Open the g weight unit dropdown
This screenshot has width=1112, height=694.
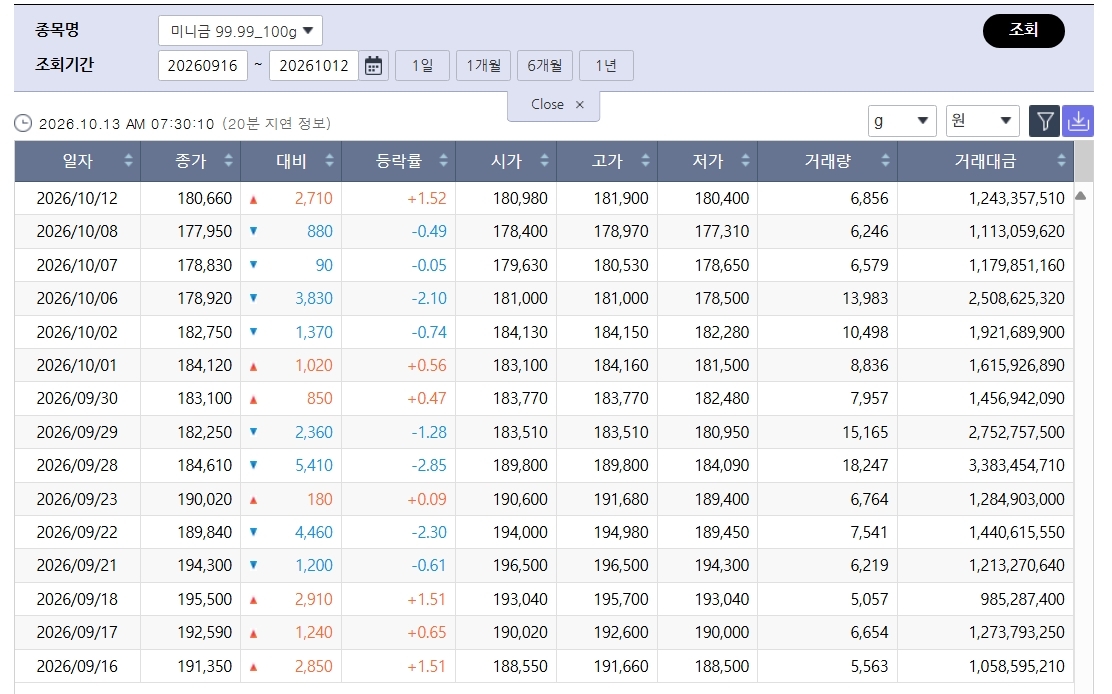click(902, 121)
